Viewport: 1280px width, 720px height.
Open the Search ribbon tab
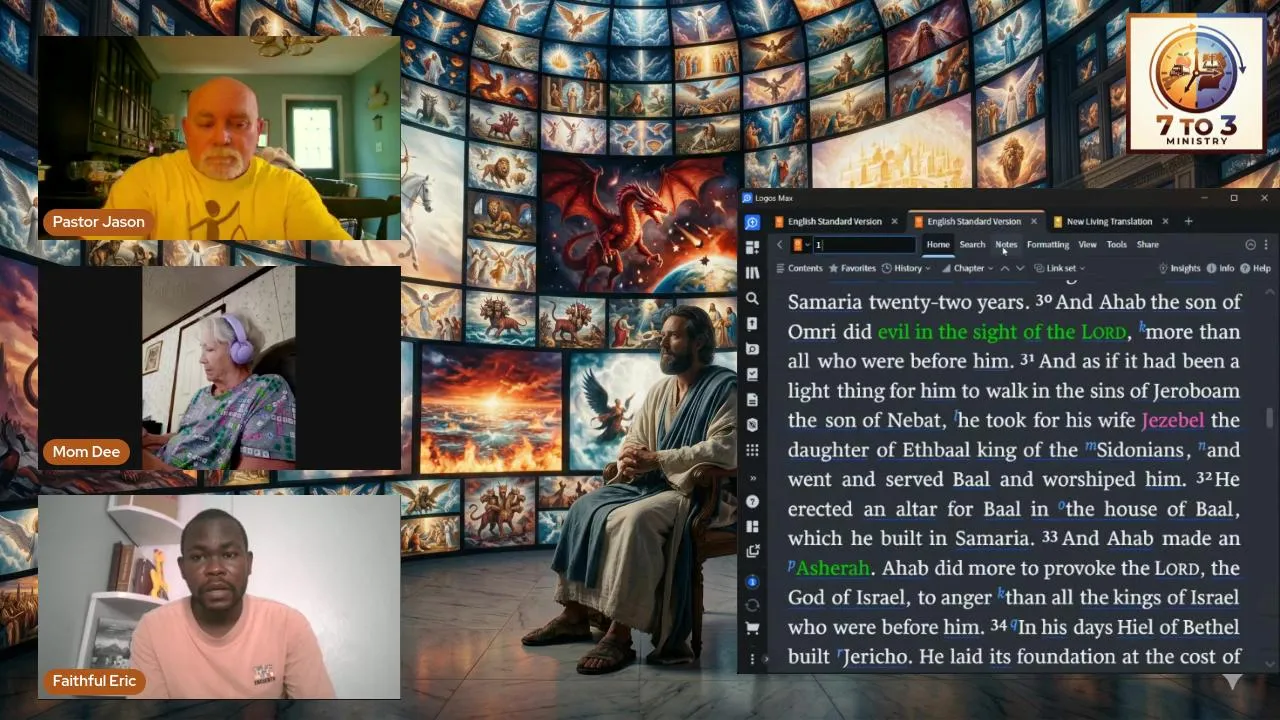pyautogui.click(x=972, y=245)
